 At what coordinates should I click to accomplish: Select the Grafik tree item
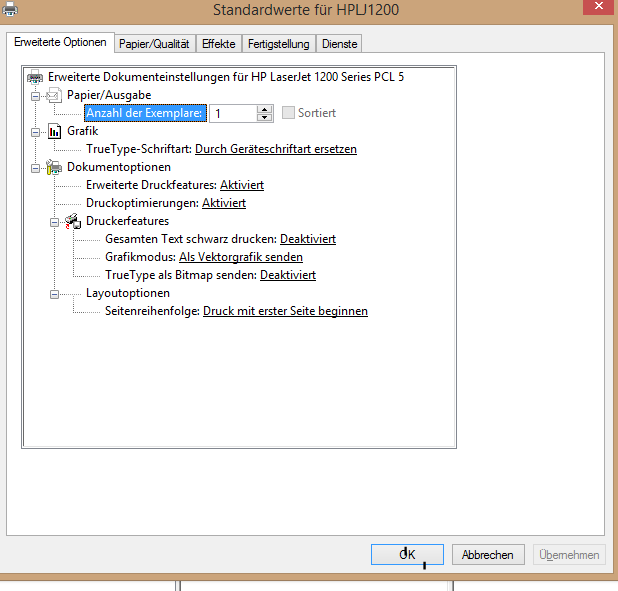pyautogui.click(x=82, y=131)
